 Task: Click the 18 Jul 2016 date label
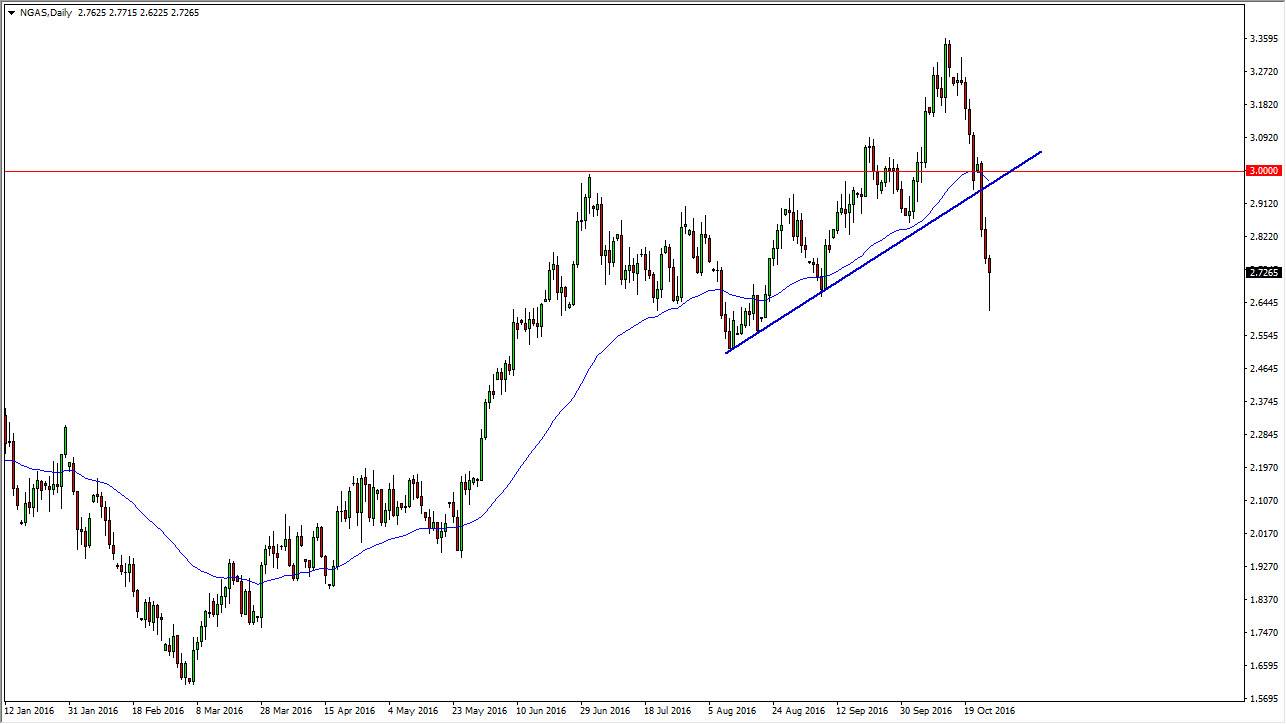[668, 712]
